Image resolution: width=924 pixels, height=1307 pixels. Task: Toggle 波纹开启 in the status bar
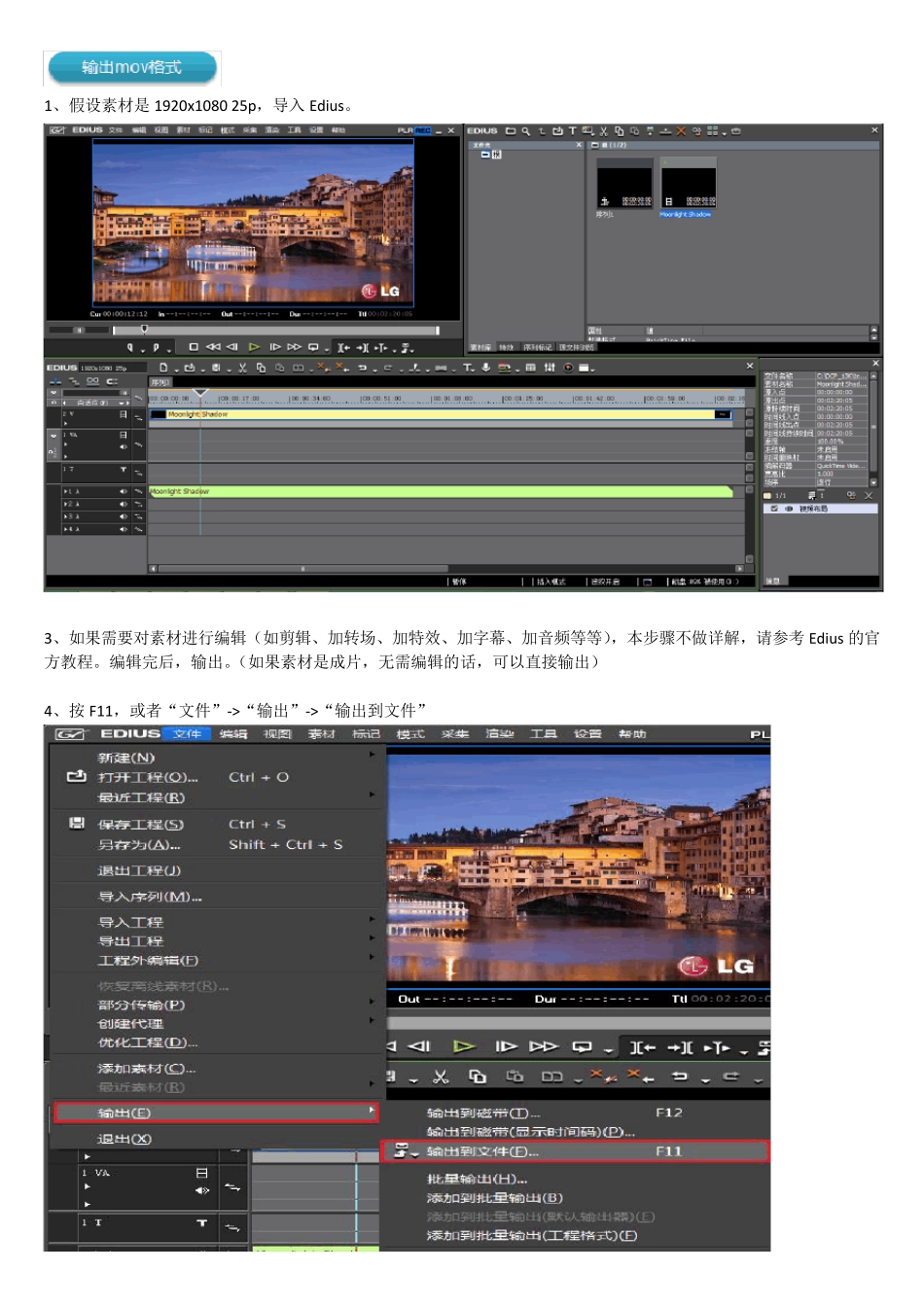605,582
